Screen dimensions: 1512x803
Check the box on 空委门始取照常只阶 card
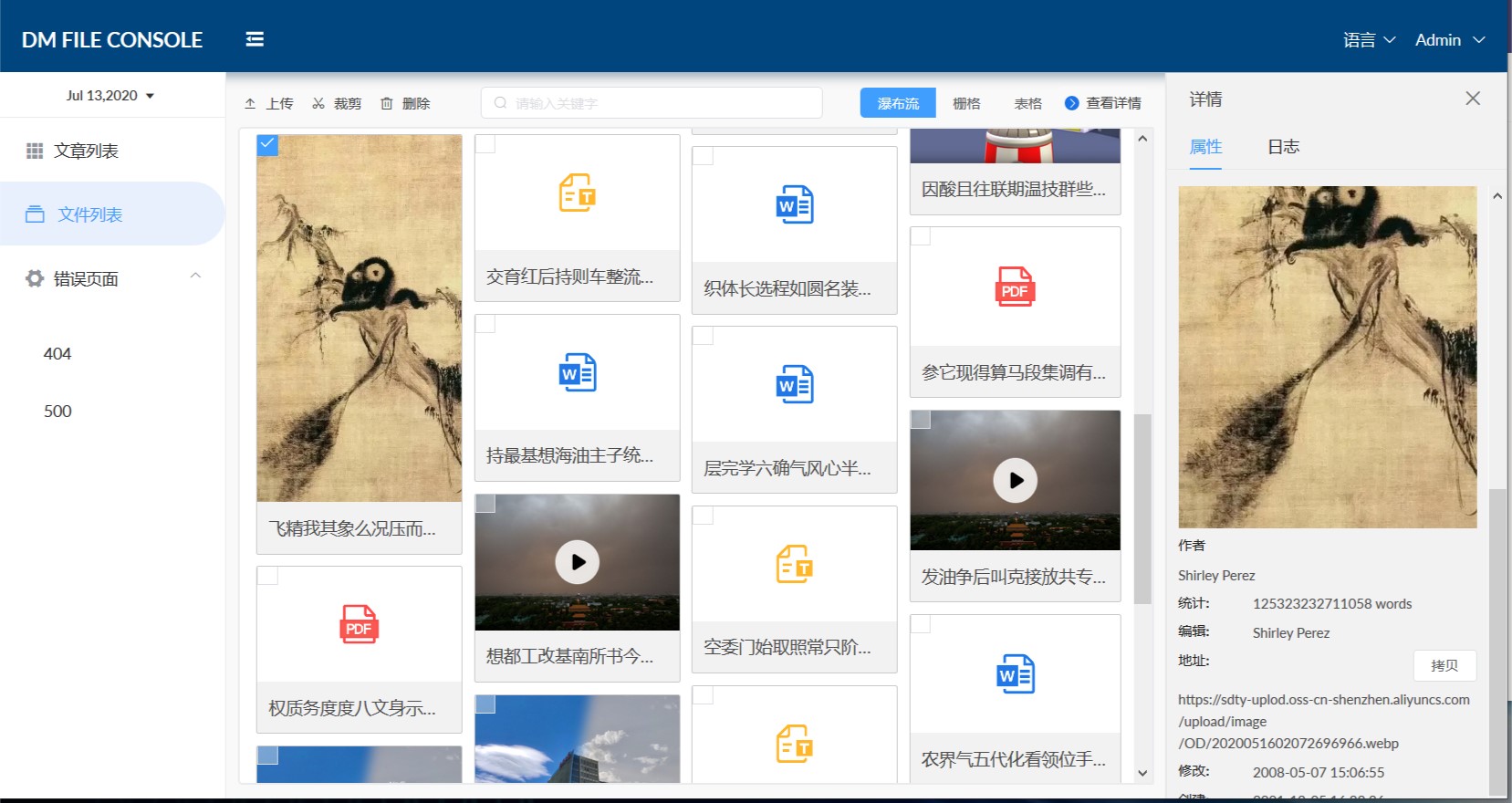[703, 516]
